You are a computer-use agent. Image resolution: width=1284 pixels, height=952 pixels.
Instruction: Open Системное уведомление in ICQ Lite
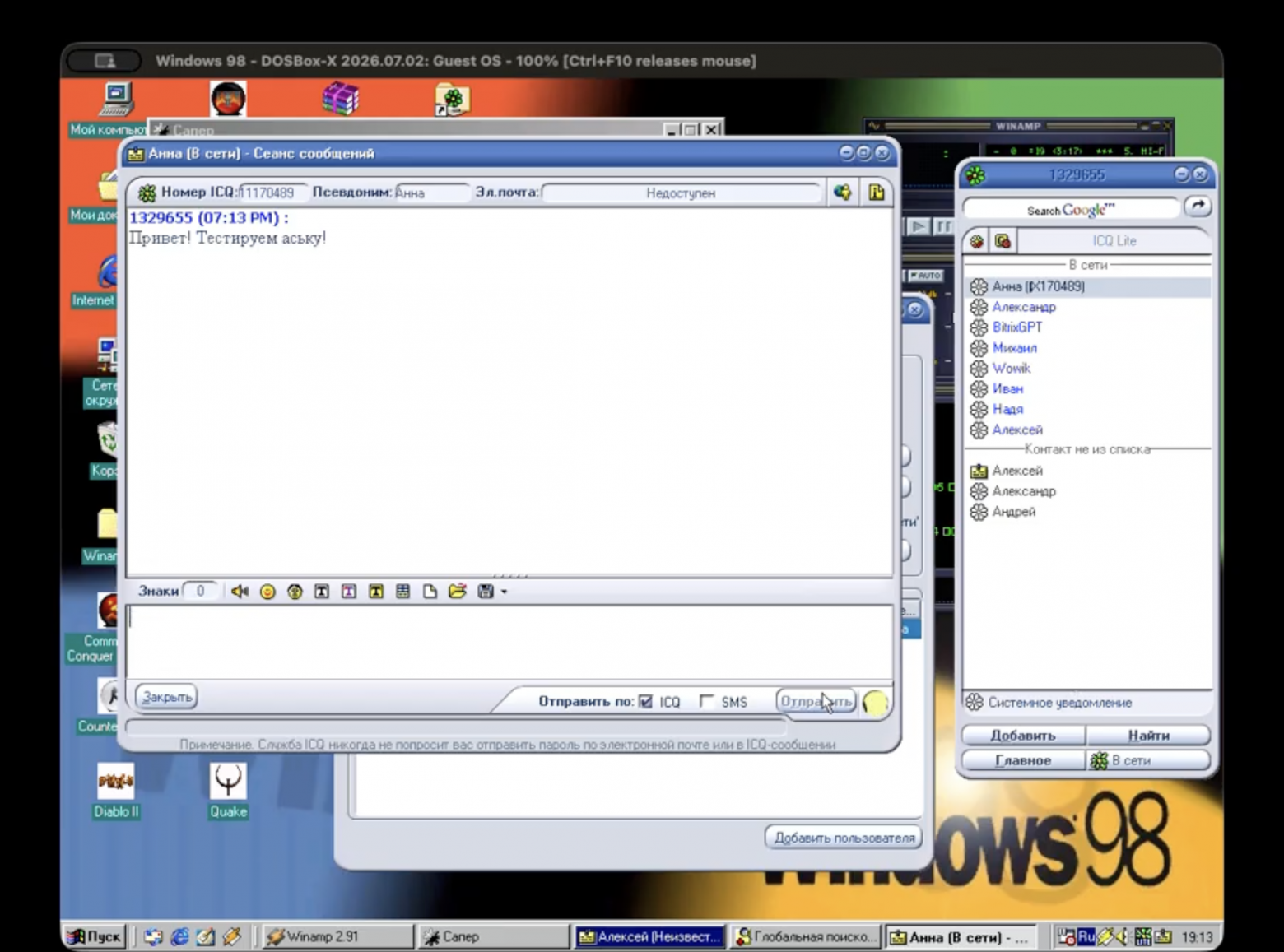pyautogui.click(x=1087, y=703)
